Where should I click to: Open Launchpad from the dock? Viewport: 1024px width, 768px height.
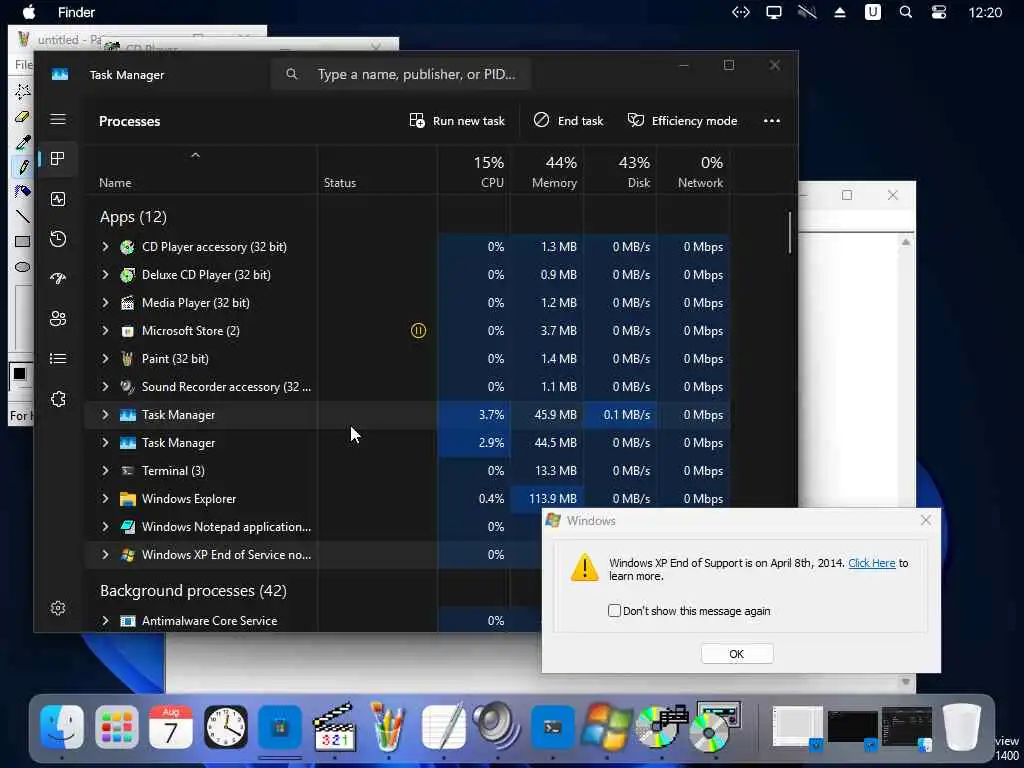[x=117, y=727]
